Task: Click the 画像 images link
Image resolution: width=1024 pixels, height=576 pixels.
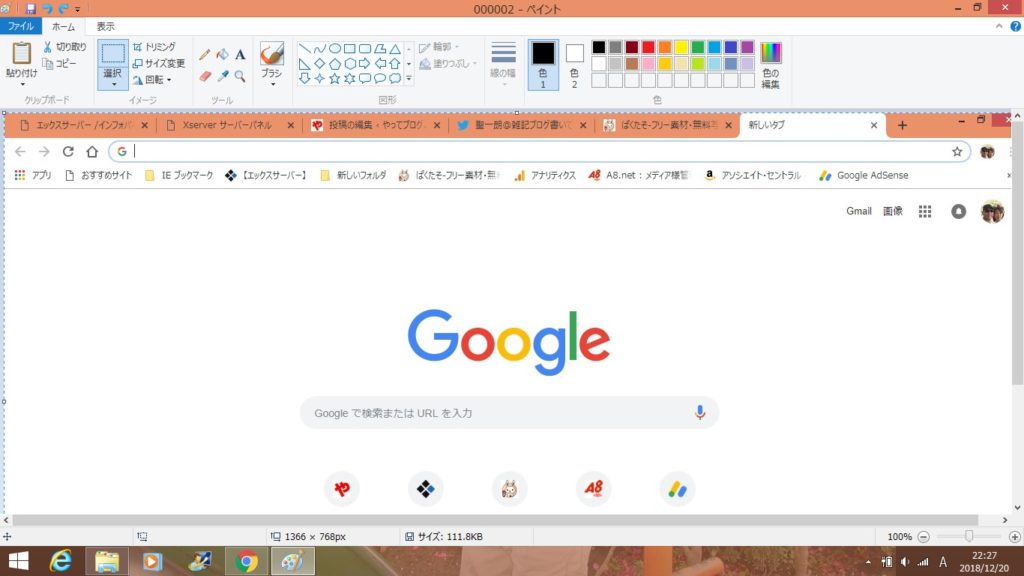Action: click(x=893, y=211)
